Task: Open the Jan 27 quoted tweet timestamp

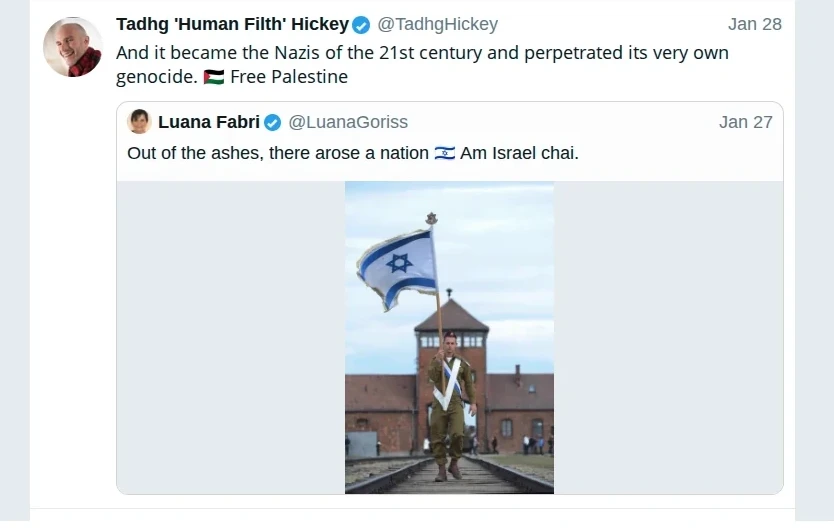Action: tap(745, 122)
